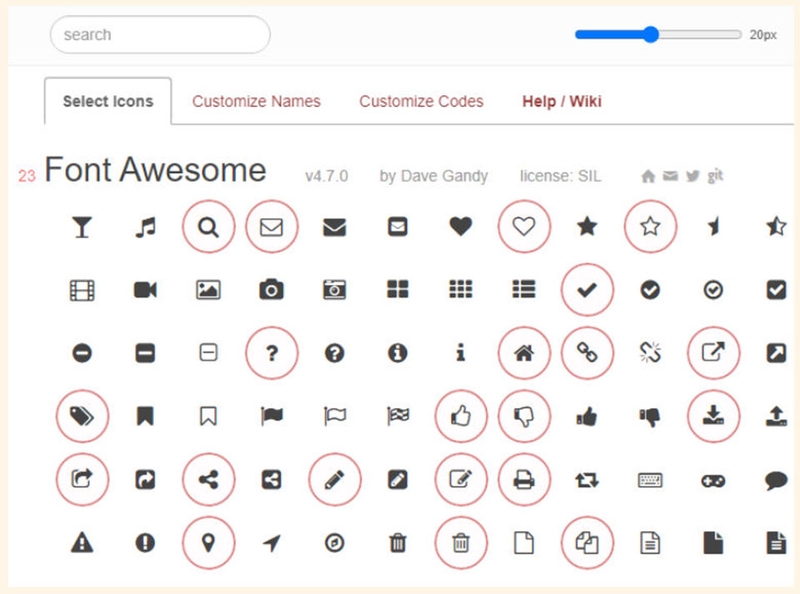Screen dimensions: 800x594
Task: Select the solid filled envelope icon
Action: [335, 227]
